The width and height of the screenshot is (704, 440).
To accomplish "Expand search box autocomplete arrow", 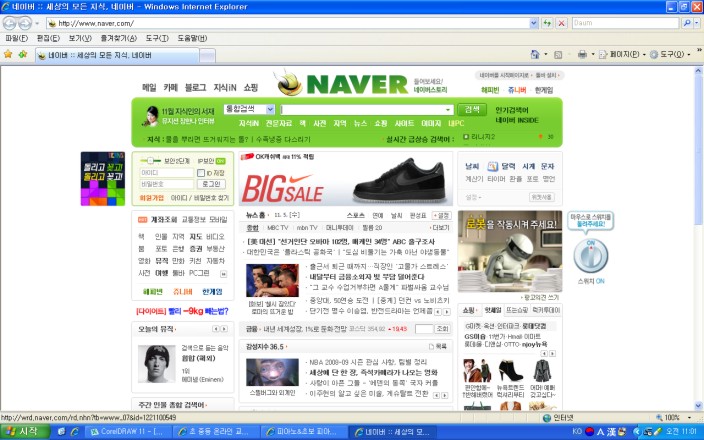I will pyautogui.click(x=448, y=110).
